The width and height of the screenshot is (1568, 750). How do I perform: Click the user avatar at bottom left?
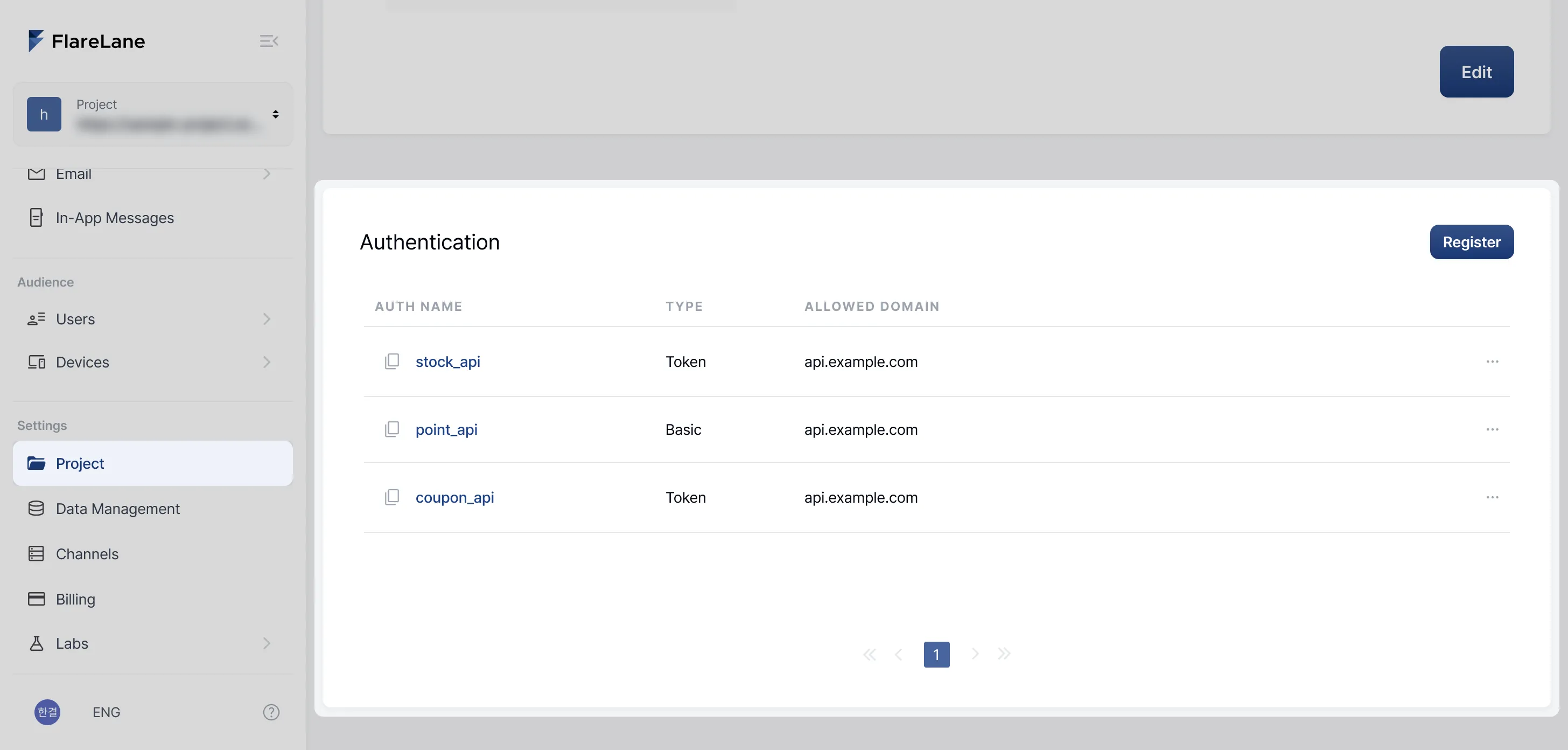[47, 712]
